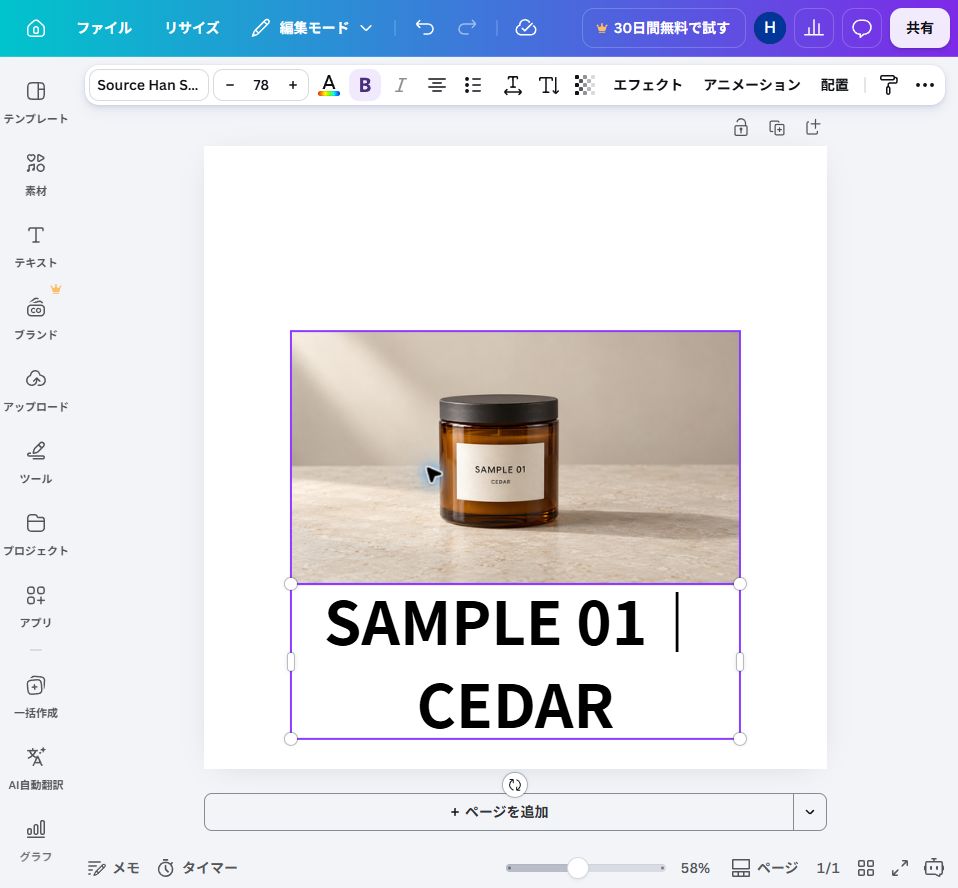Image resolution: width=958 pixels, height=888 pixels.
Task: Click the zoom slider handle
Action: (x=577, y=868)
